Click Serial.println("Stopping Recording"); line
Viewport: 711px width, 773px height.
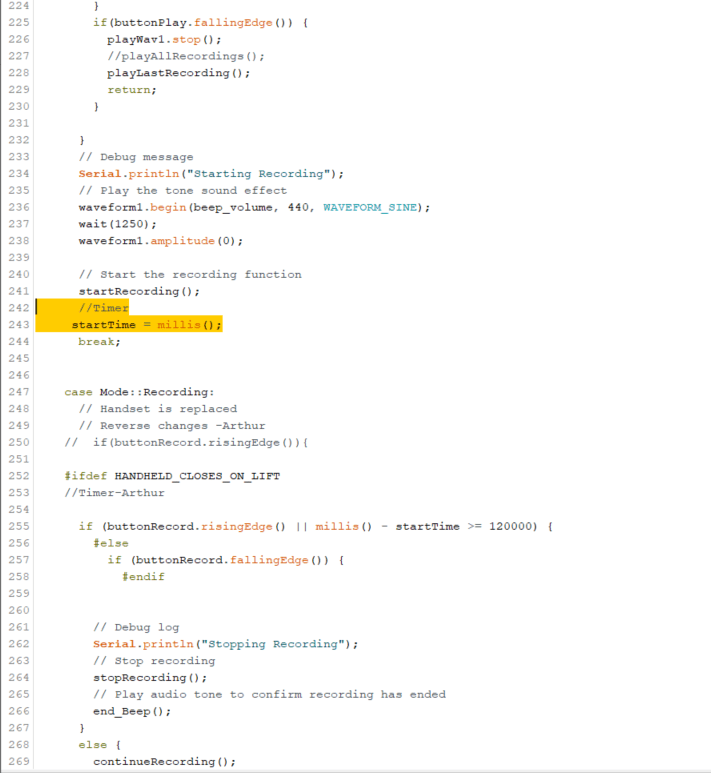(226, 644)
